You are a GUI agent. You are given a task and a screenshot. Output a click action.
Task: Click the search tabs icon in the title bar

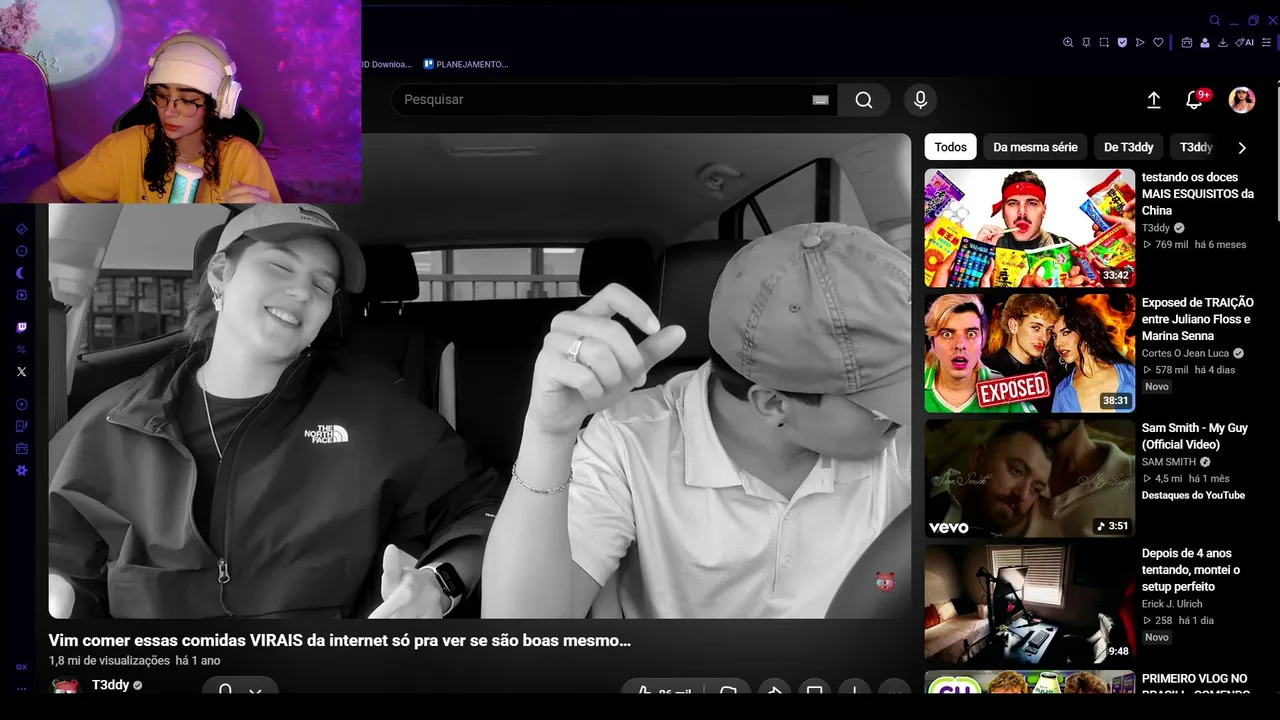pos(1215,20)
